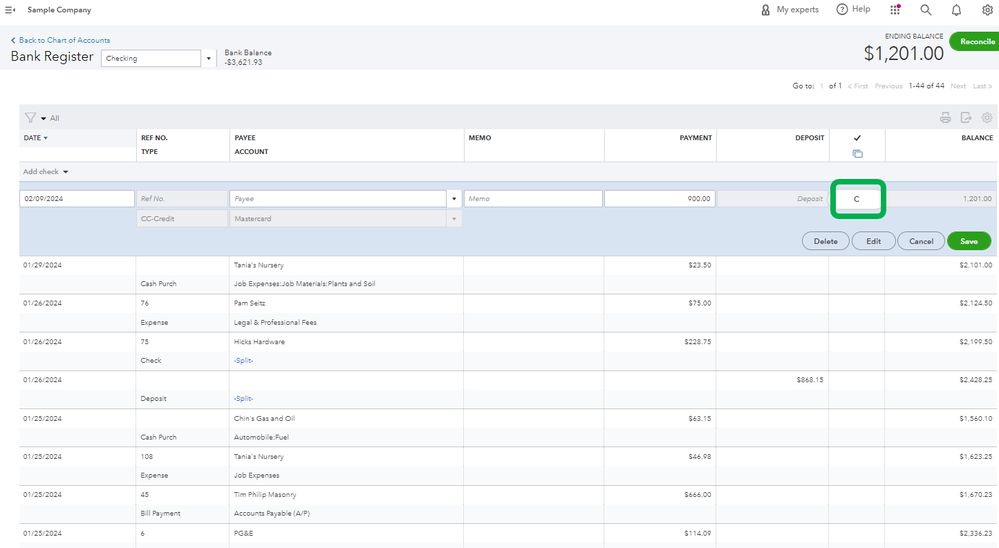View the notifications bell
Screen dimensions: 999x548
click(957, 10)
